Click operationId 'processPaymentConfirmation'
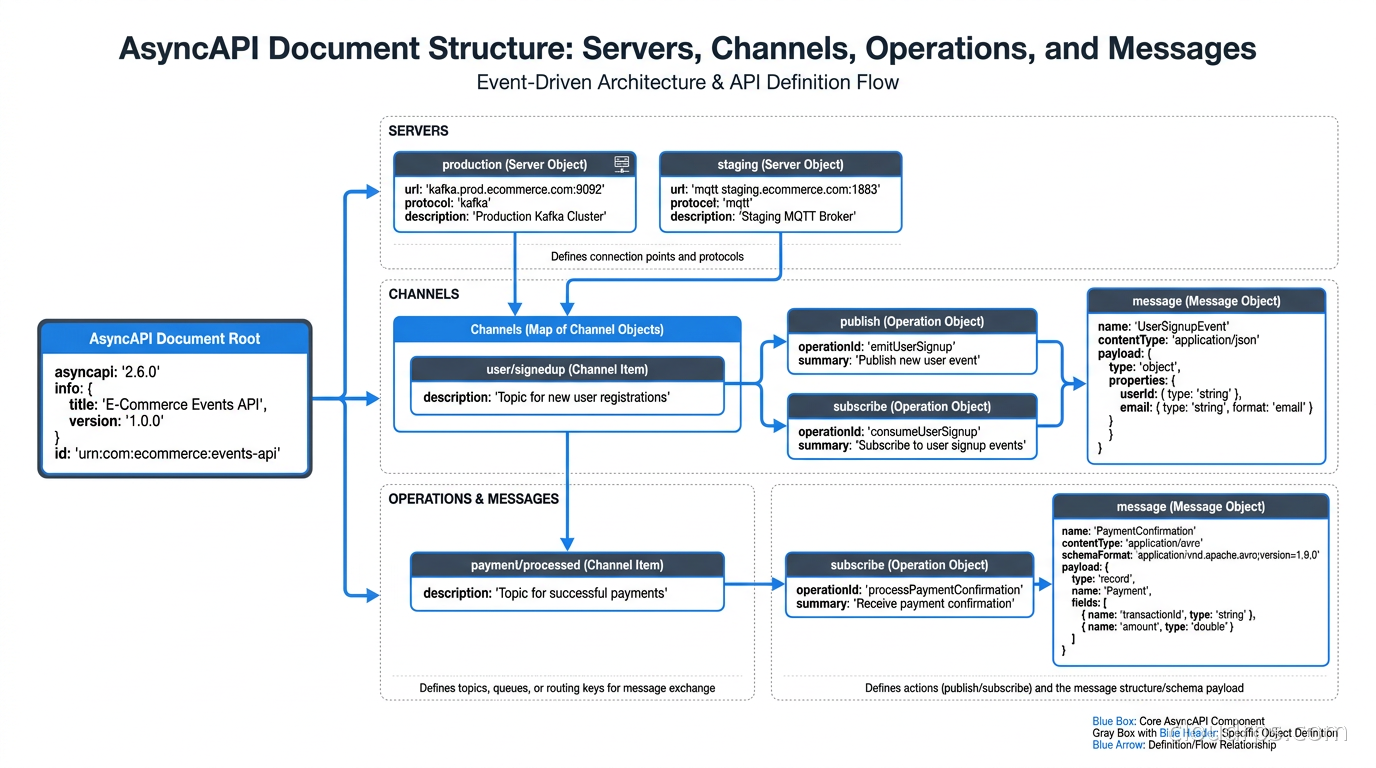 909,589
